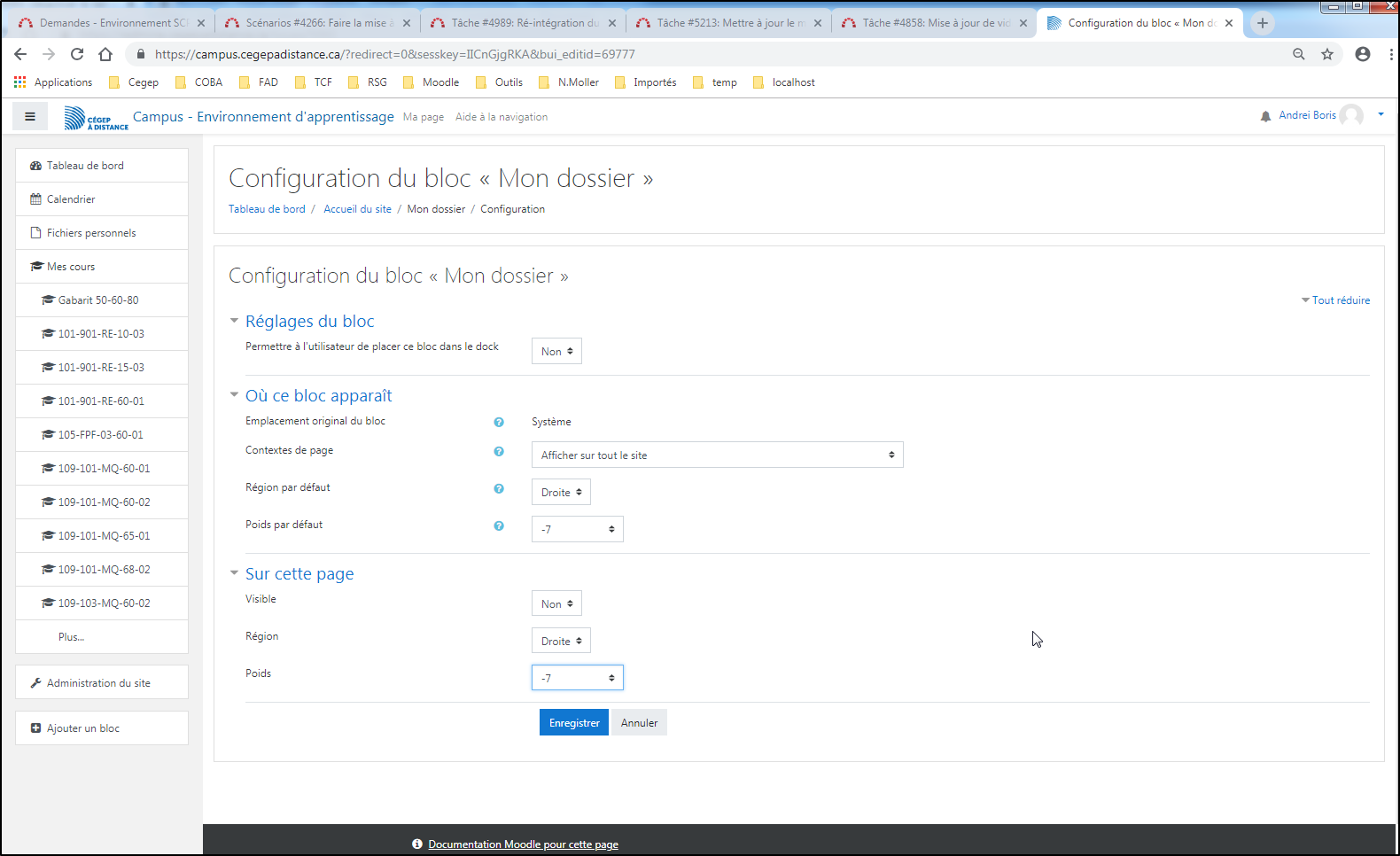This screenshot has width=1400, height=856.
Task: Click the browser home icon
Action: click(105, 54)
